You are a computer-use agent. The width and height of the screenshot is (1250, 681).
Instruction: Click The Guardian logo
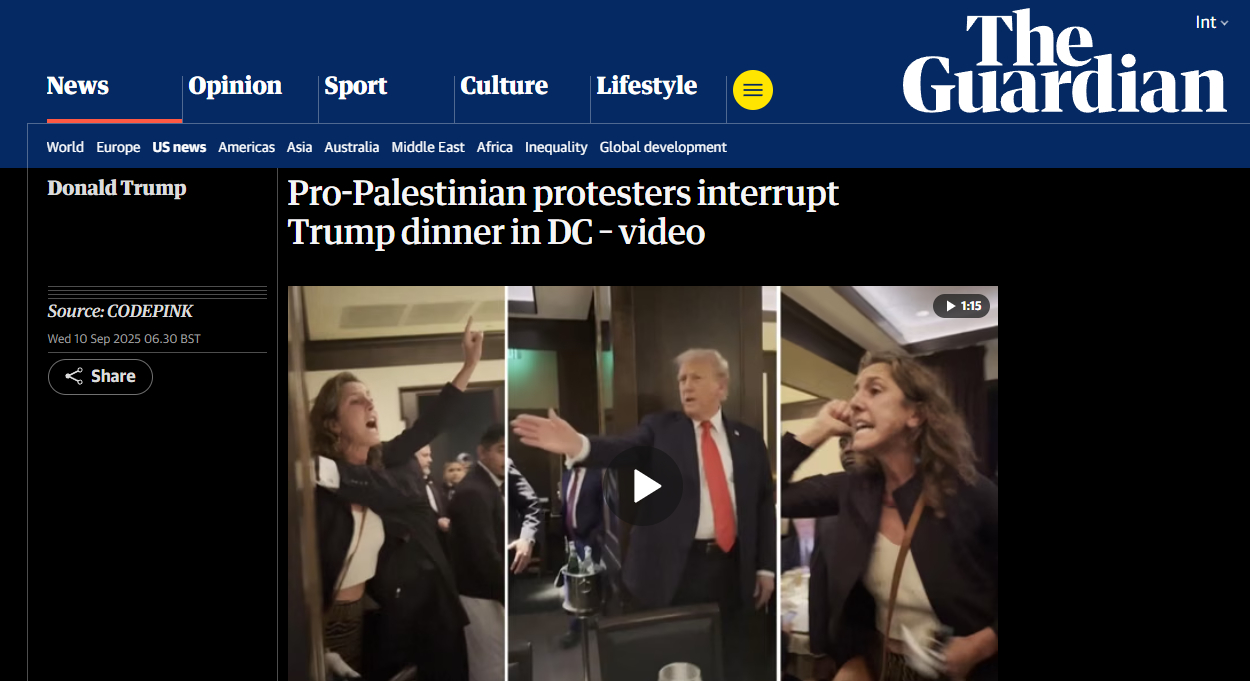[x=1064, y=62]
